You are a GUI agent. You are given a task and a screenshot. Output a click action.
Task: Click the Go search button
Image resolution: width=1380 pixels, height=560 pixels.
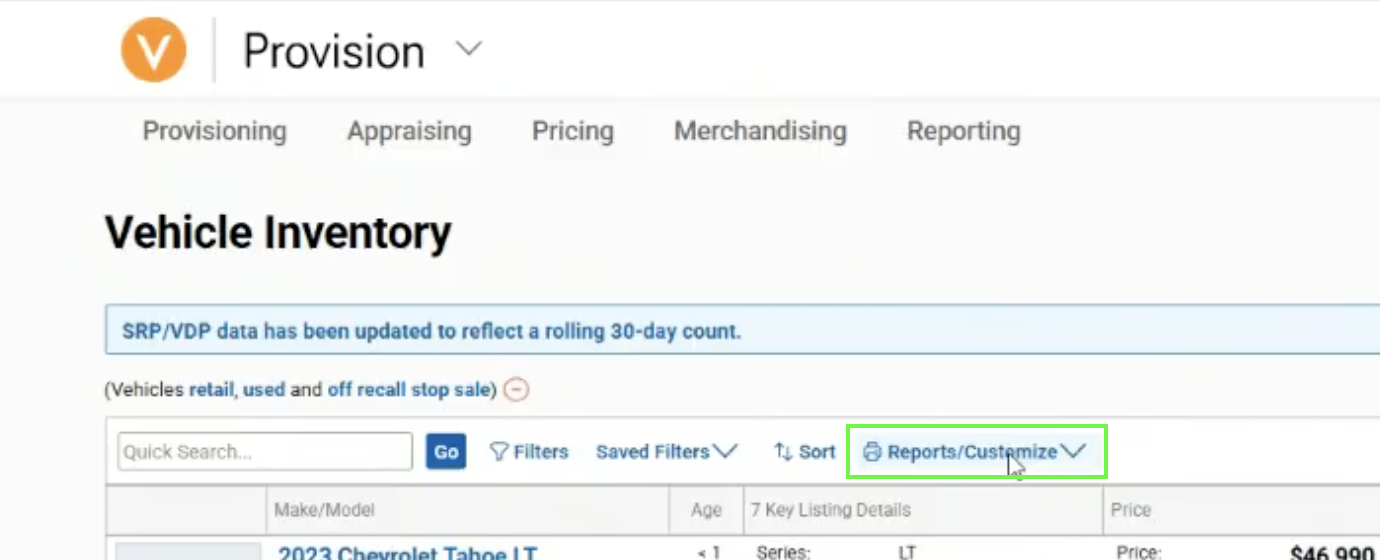pos(446,452)
